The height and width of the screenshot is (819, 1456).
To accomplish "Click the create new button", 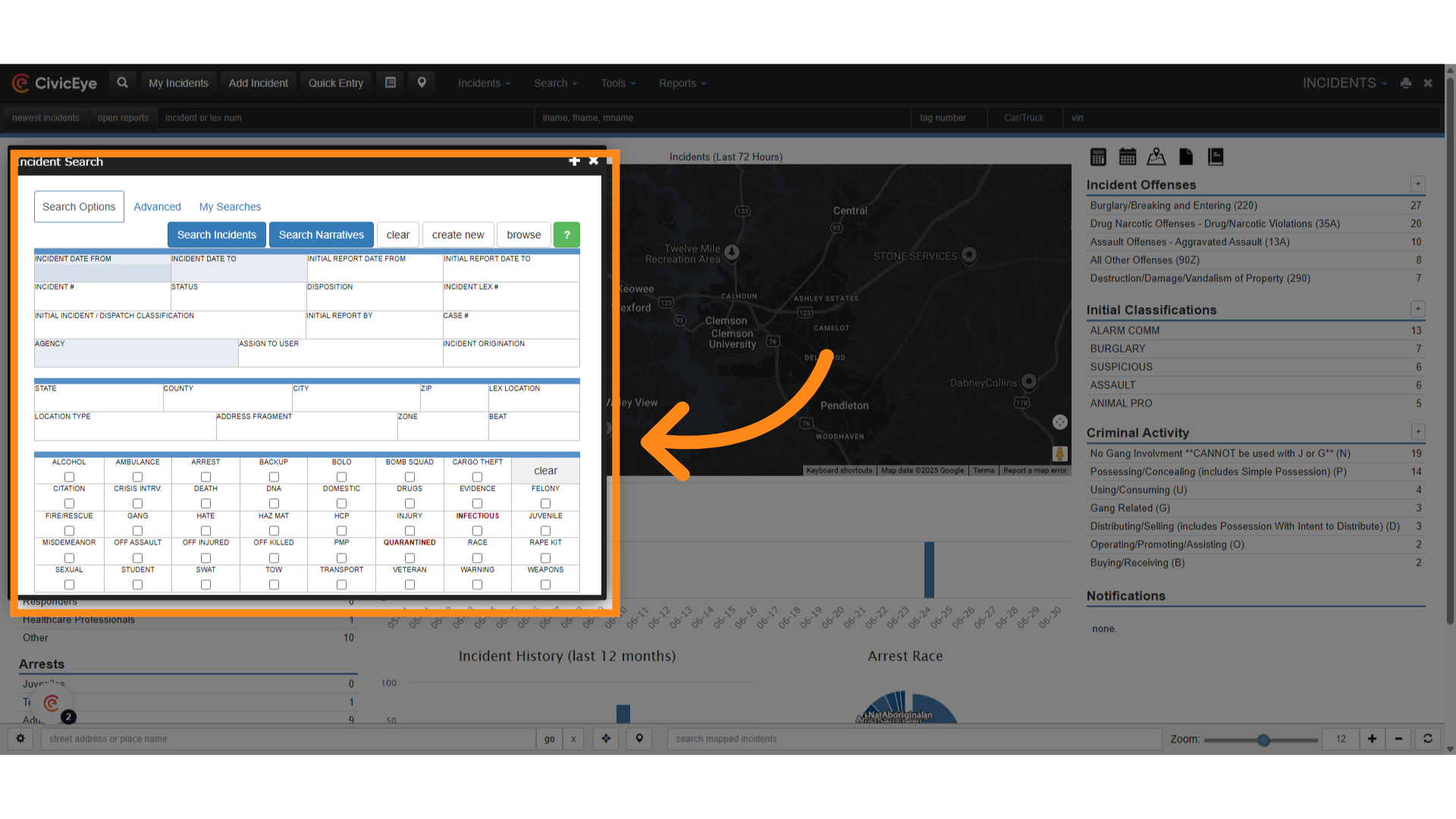I will click(458, 235).
